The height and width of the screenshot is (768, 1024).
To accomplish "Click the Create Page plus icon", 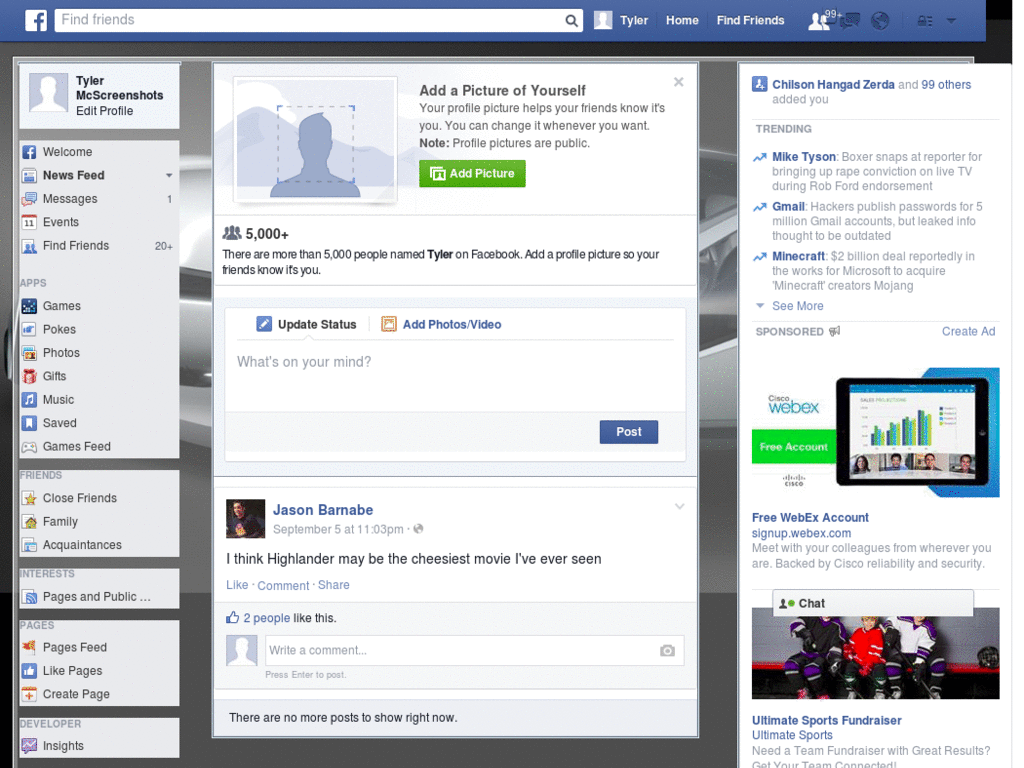I will pyautogui.click(x=29, y=694).
